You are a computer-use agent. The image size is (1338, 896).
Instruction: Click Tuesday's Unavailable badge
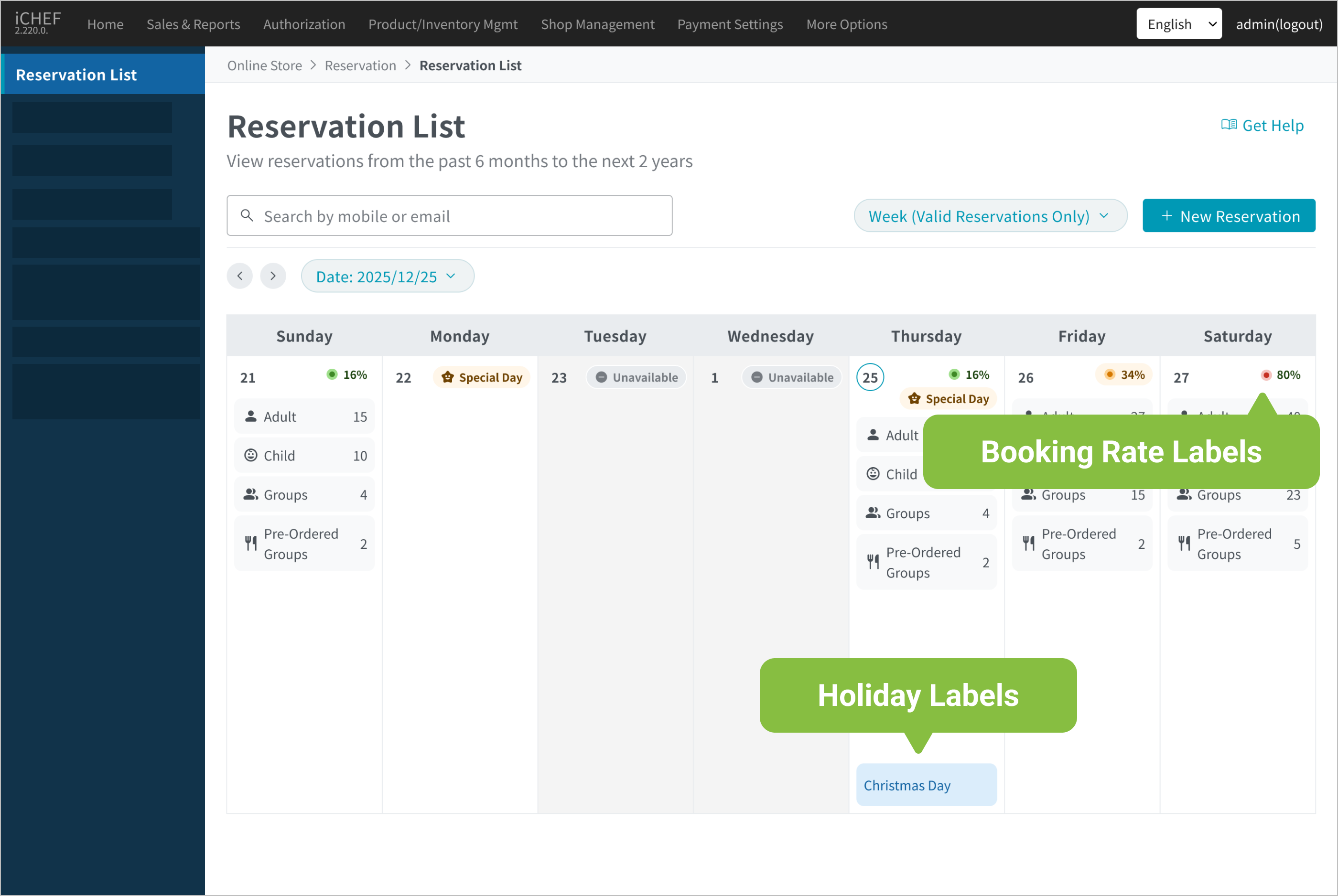click(x=636, y=377)
